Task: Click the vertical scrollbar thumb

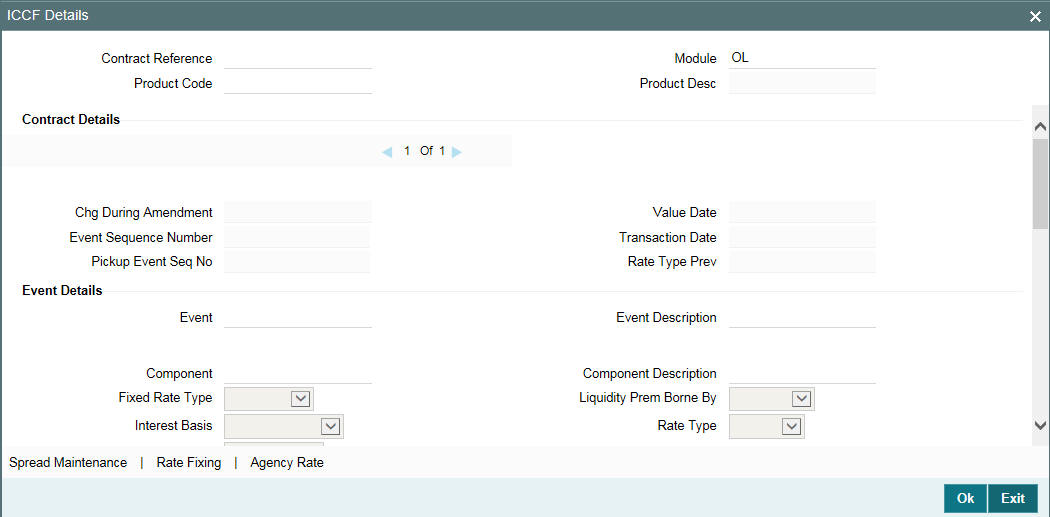Action: [1040, 183]
